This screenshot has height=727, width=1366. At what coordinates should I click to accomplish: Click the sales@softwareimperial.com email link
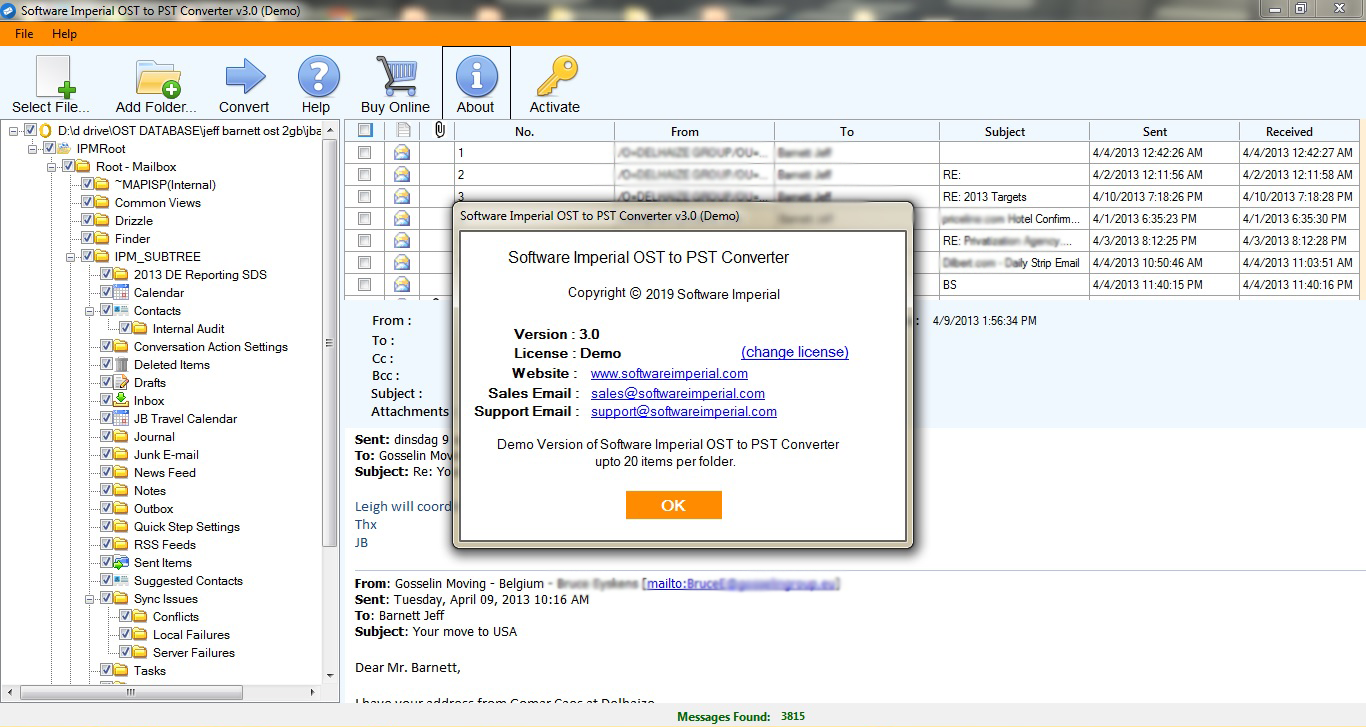678,393
